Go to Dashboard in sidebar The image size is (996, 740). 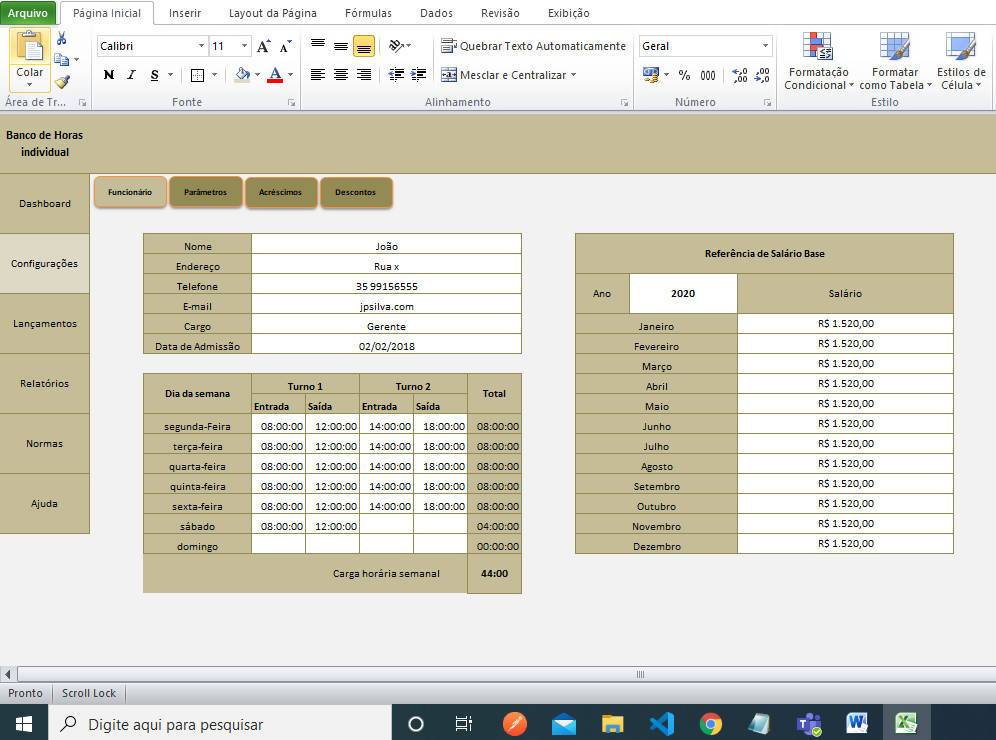(x=44, y=204)
